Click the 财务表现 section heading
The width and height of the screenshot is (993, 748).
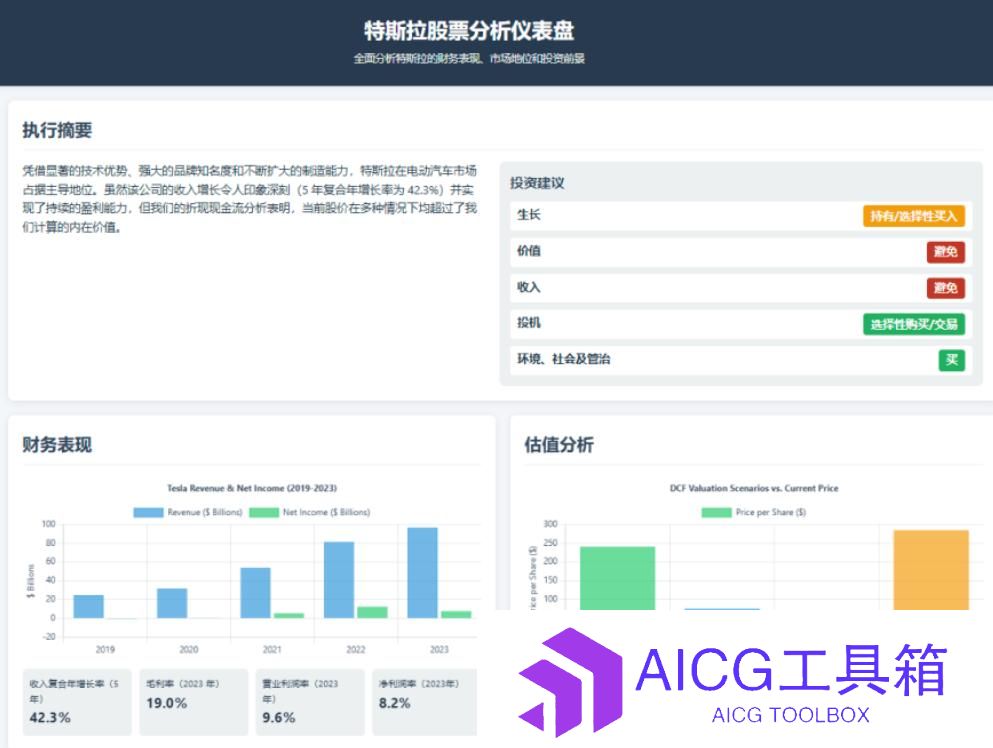point(57,445)
